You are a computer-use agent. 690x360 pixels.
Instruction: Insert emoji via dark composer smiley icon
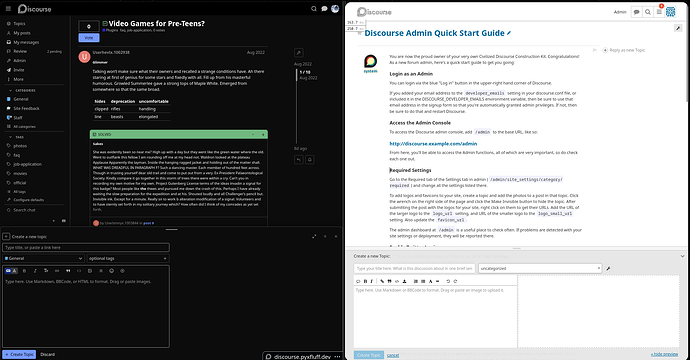pyautogui.click(x=111, y=271)
